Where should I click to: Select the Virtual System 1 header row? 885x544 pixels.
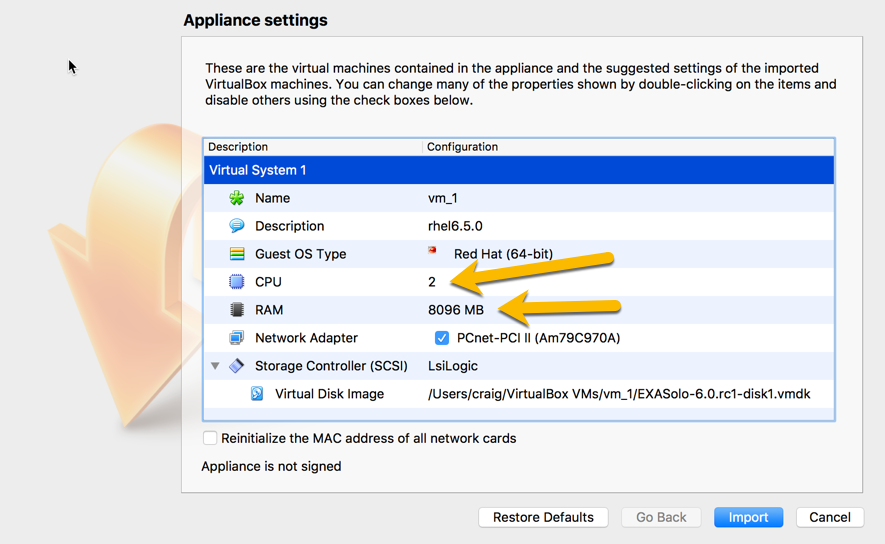tap(518, 170)
